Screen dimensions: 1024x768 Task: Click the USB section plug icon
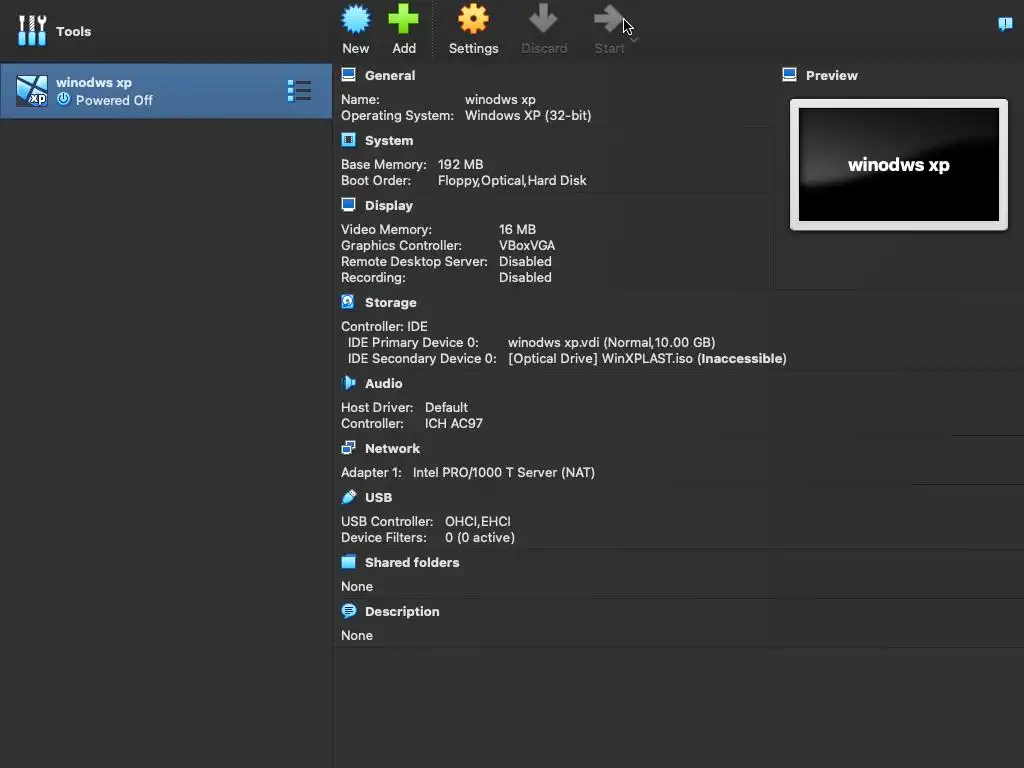(349, 497)
